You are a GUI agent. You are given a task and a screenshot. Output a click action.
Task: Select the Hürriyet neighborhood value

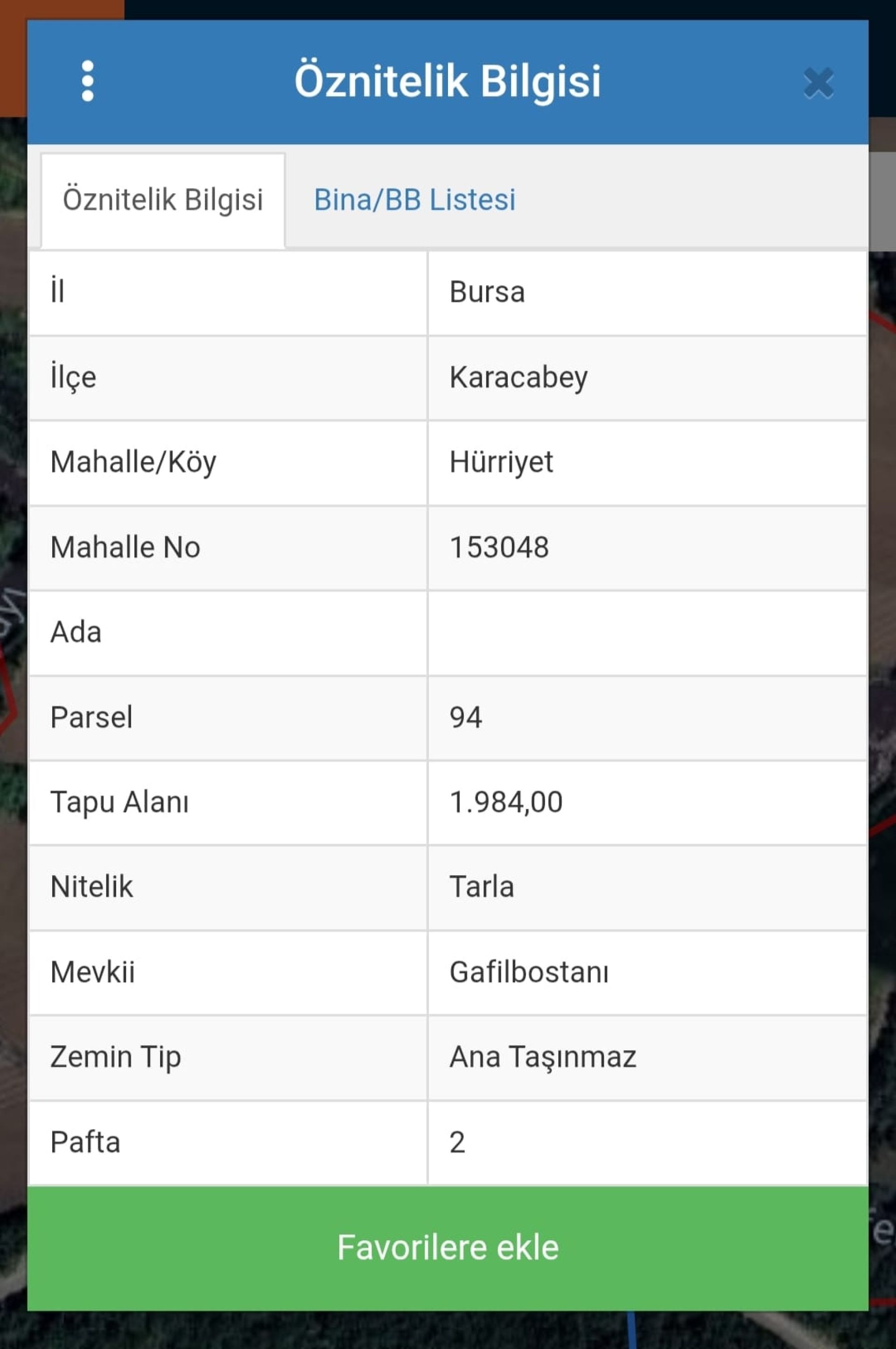pos(501,462)
